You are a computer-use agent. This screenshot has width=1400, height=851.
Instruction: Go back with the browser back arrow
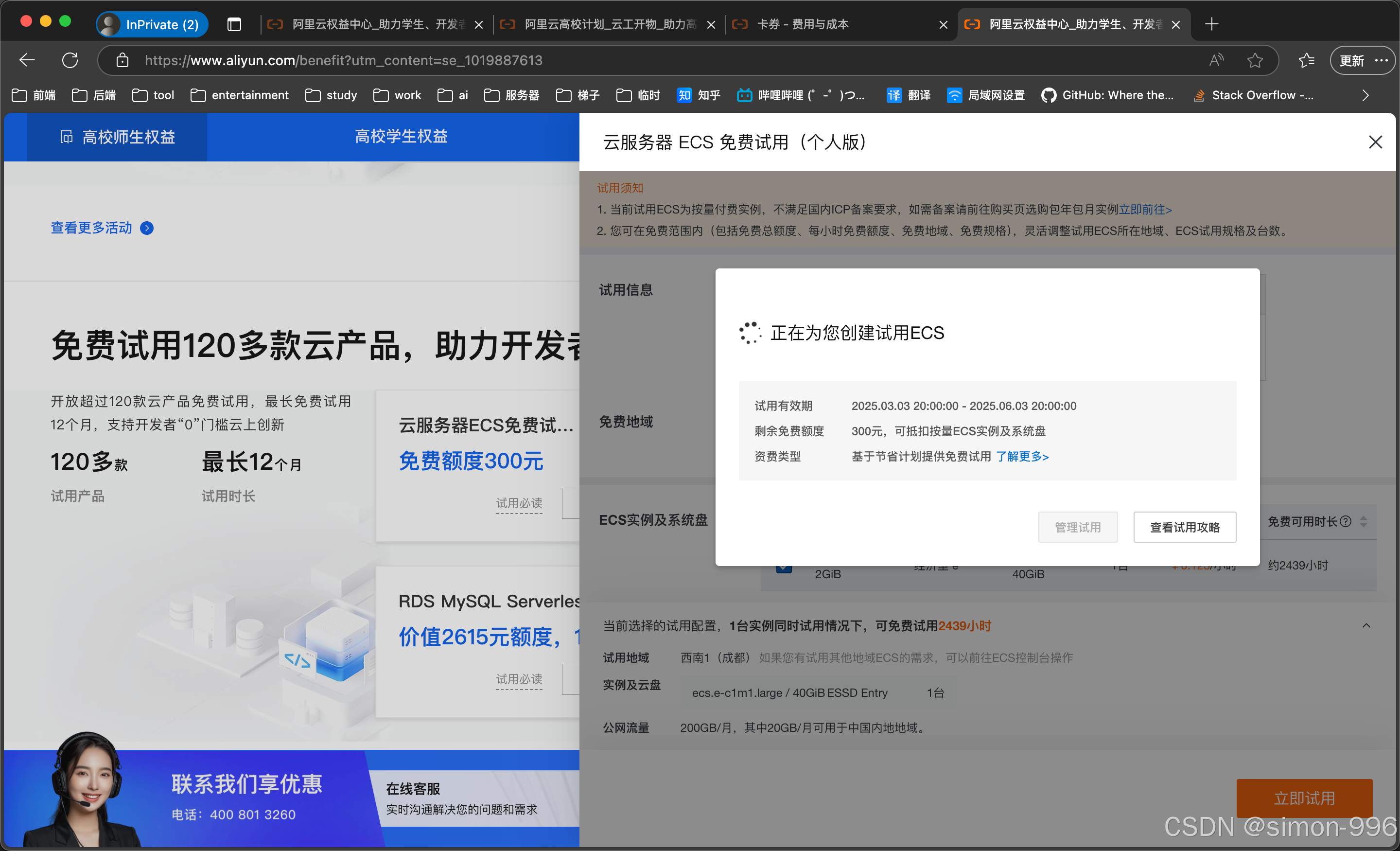point(27,60)
